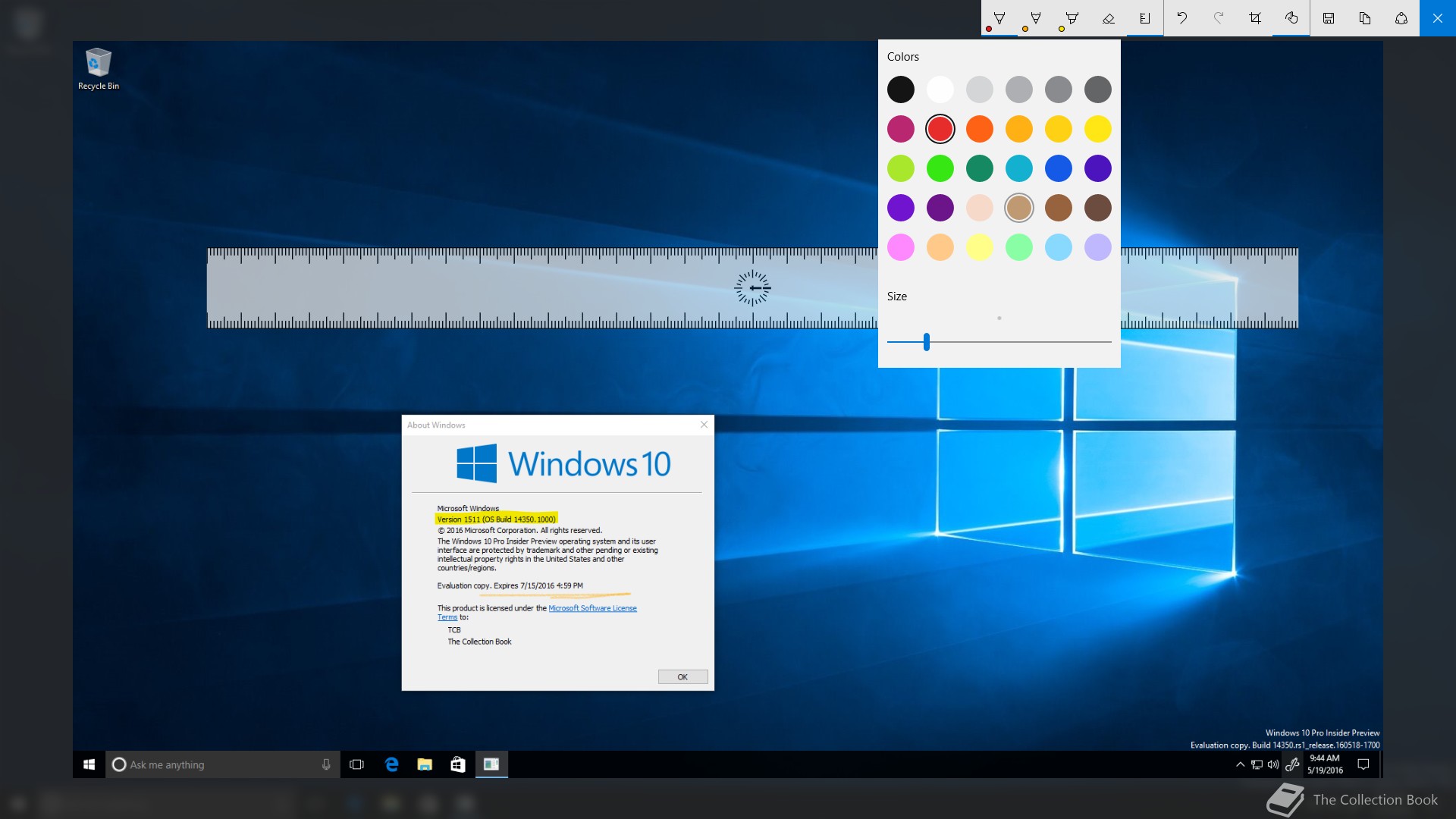The width and height of the screenshot is (1456, 819).
Task: Choose the orange color swatch
Action: (x=980, y=129)
